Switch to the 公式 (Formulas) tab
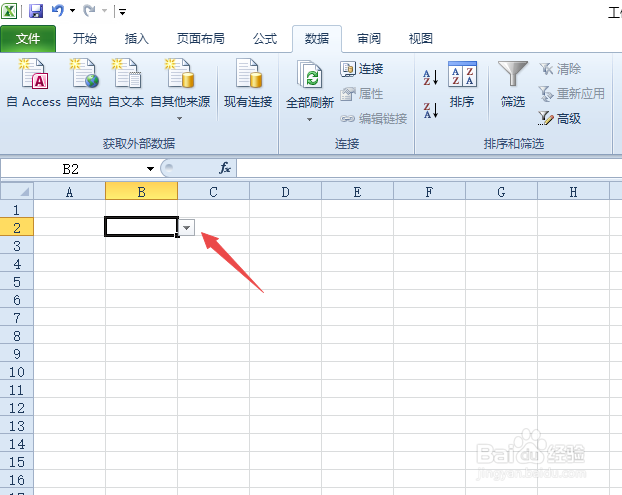The image size is (622, 495). (x=265, y=38)
